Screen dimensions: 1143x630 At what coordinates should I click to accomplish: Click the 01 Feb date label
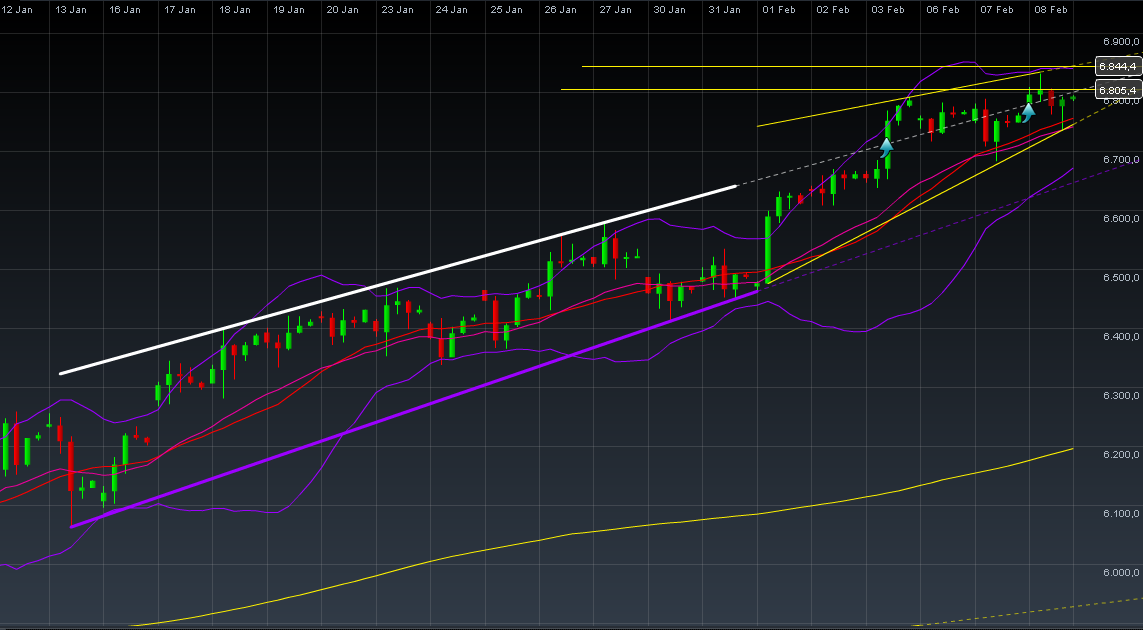(778, 9)
